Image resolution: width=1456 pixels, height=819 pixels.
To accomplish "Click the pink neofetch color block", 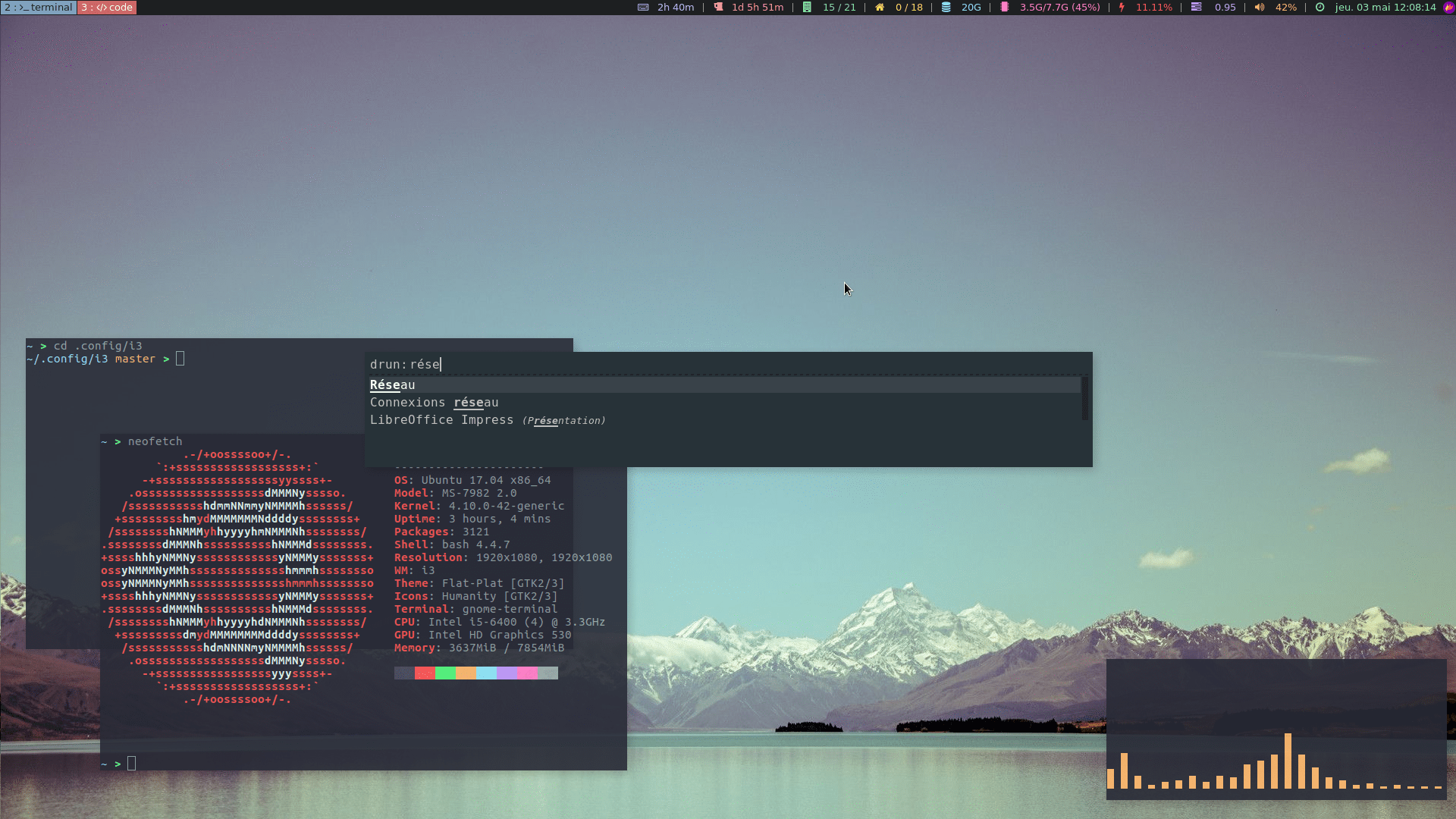I will coord(527,673).
